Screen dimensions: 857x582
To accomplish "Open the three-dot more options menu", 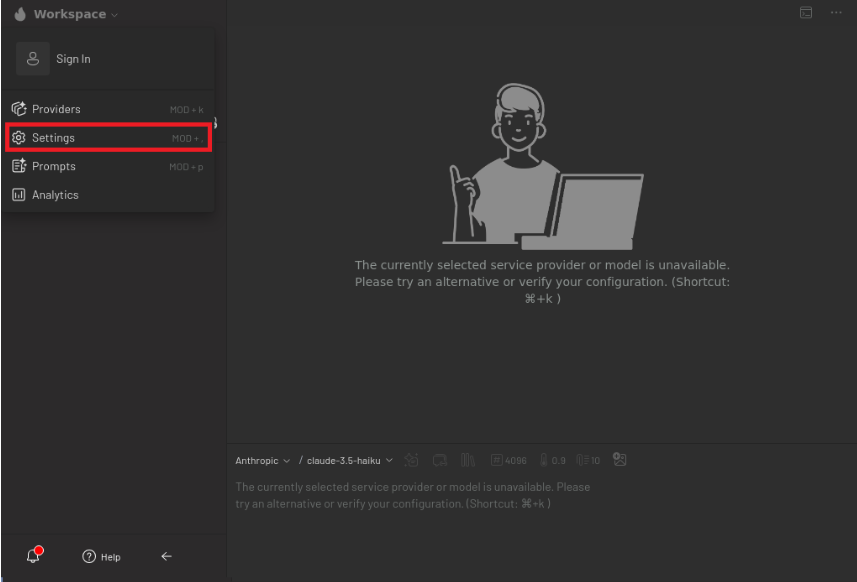I will coord(836,12).
